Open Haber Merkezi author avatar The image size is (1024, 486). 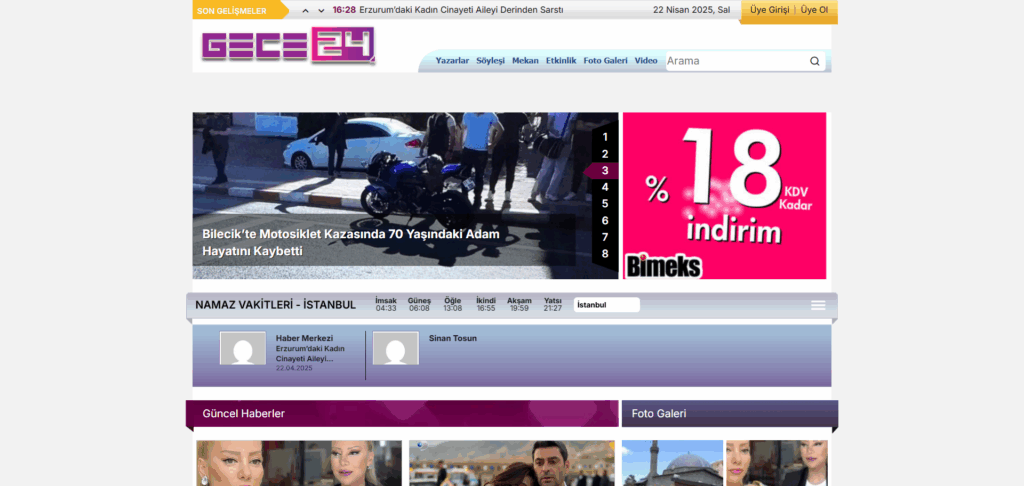click(243, 349)
